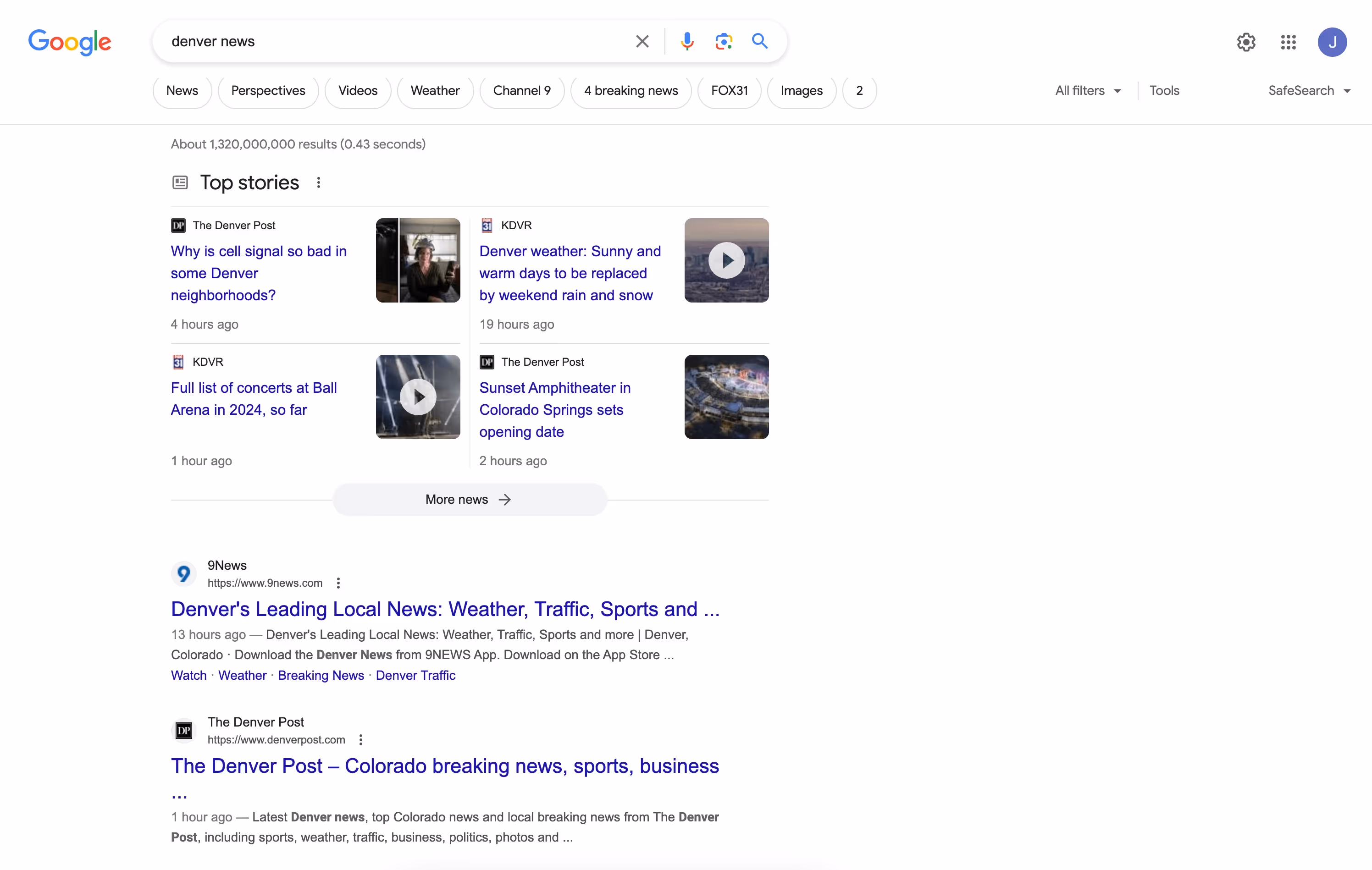Click the blue magnifying glass search icon
The height and width of the screenshot is (870, 1372).
click(759, 41)
